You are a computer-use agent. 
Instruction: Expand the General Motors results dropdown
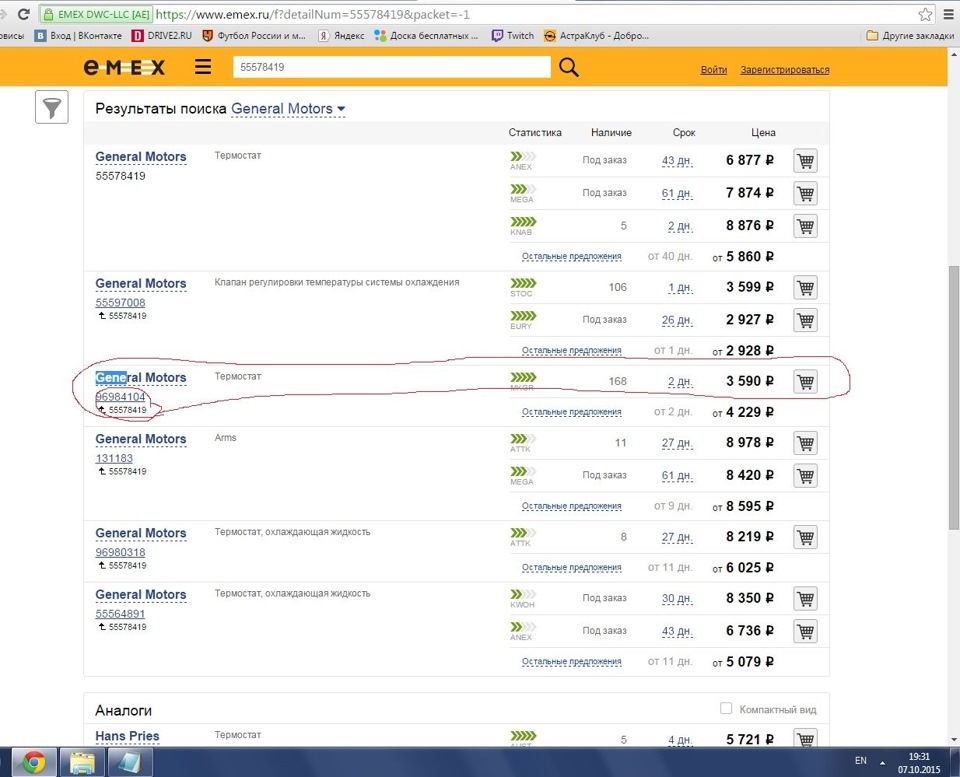[x=288, y=109]
